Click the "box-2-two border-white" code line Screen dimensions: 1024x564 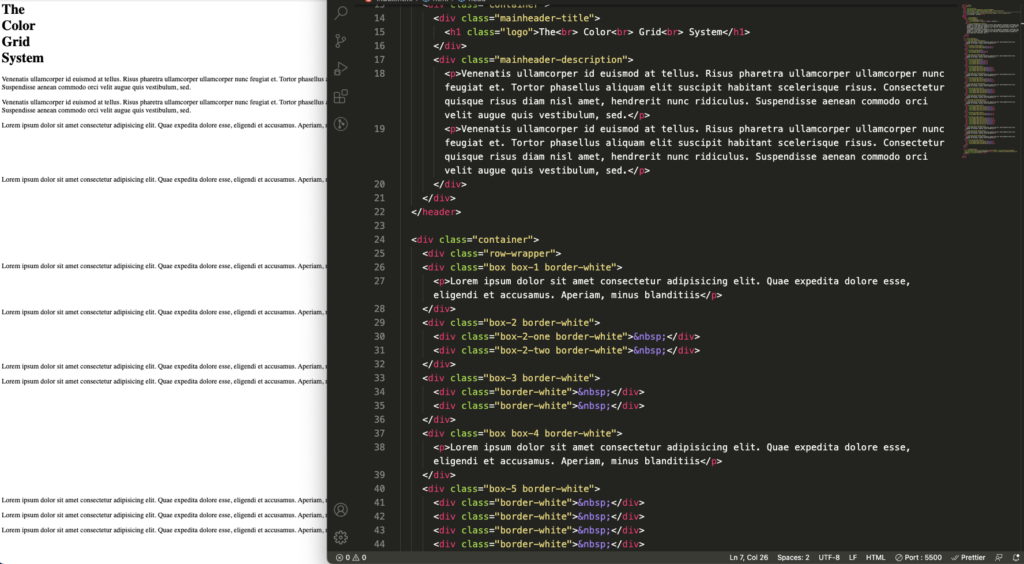tap(567, 351)
